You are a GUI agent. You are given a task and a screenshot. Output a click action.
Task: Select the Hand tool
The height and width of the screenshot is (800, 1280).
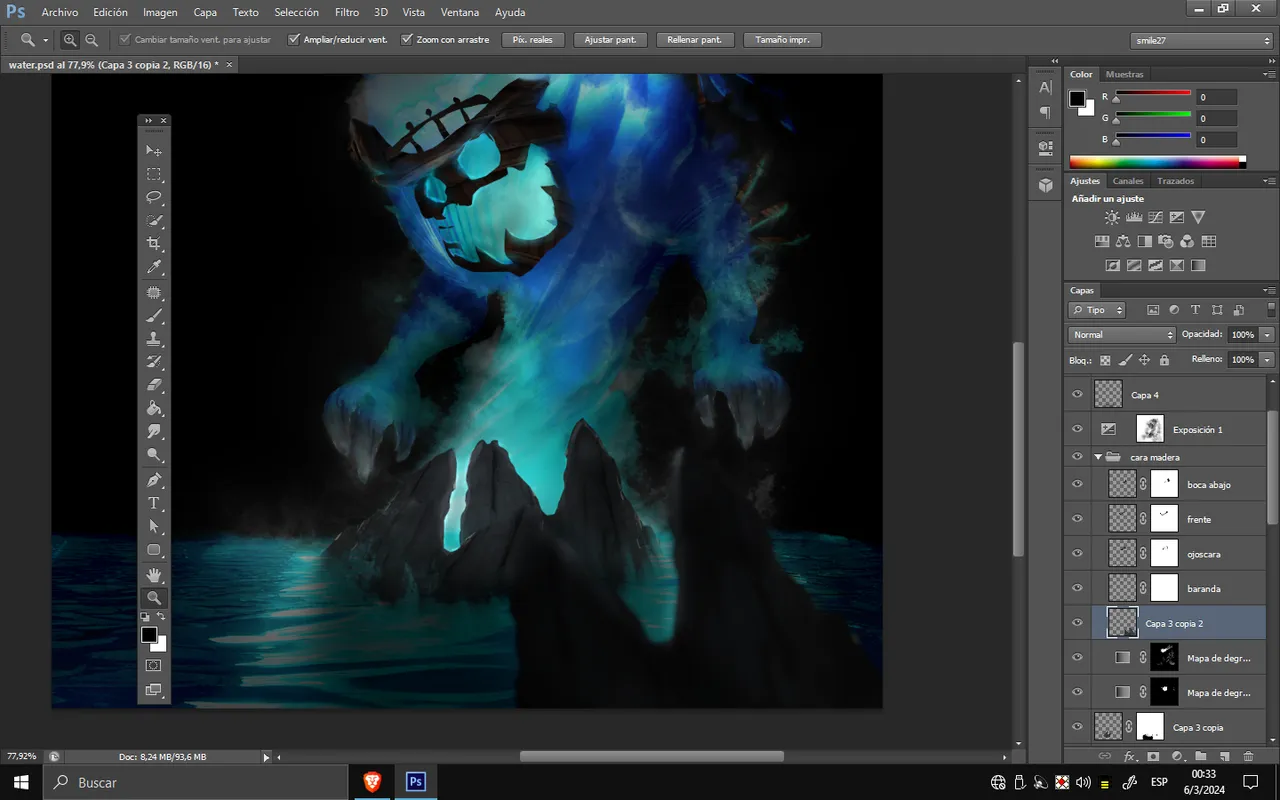154,574
